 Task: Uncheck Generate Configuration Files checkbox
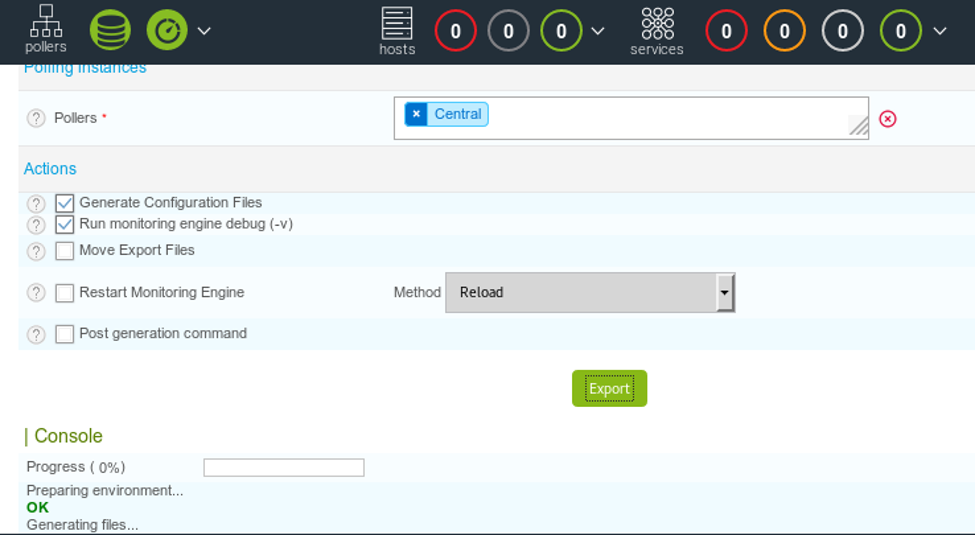pyautogui.click(x=65, y=203)
